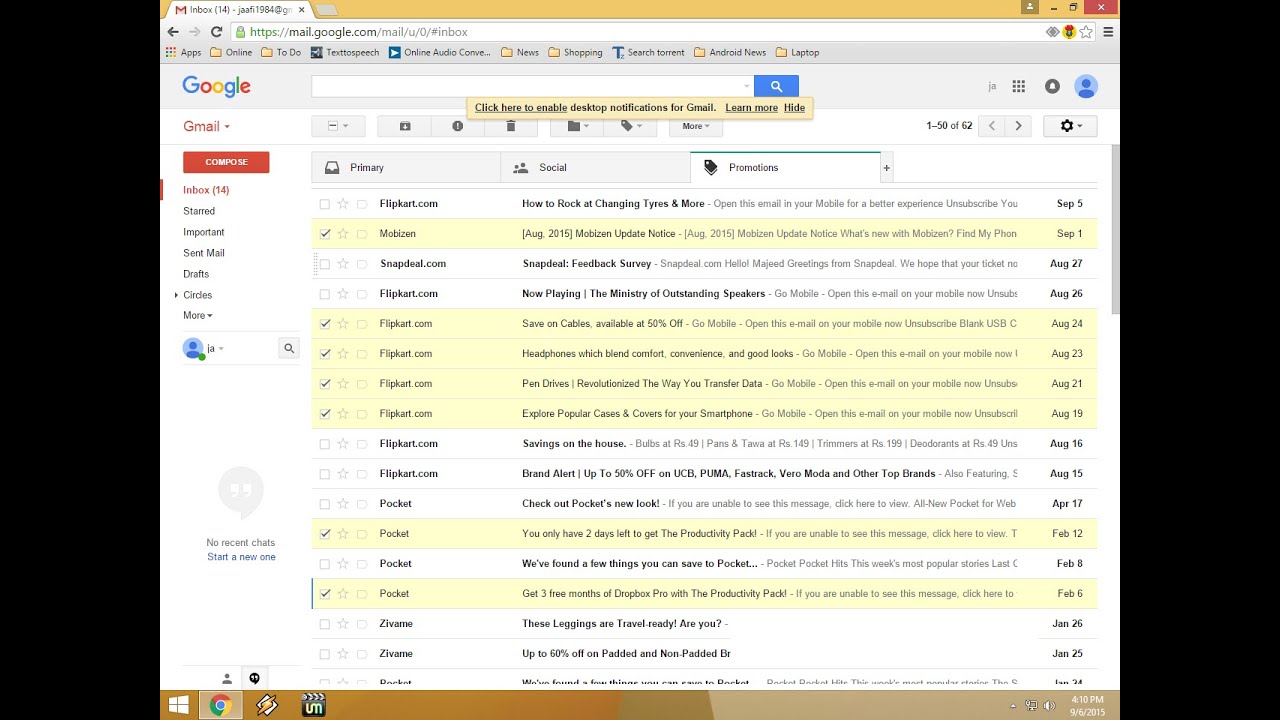Uncheck the Pen Drives email checkbox
This screenshot has height=720, width=1280.
point(324,384)
